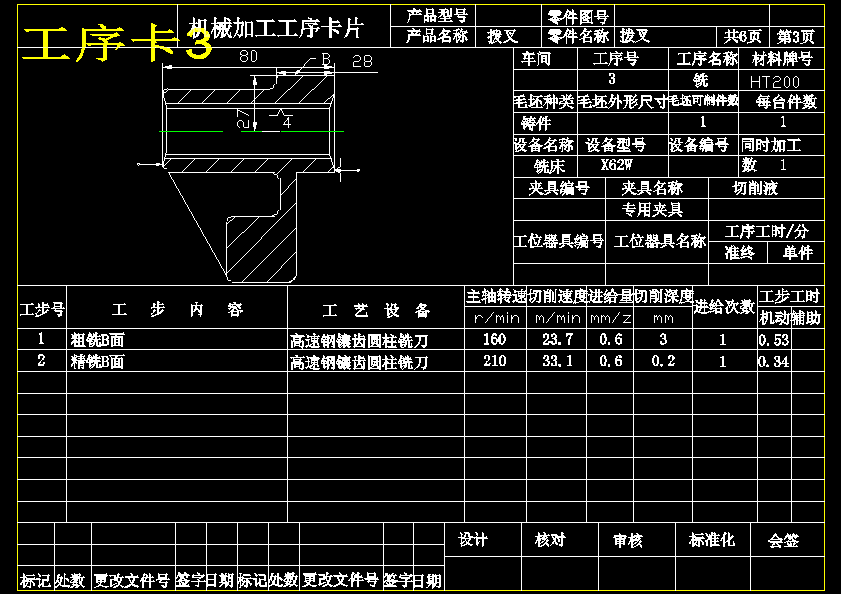Select the 工步号 column header
This screenshot has width=841, height=594.
(42, 310)
